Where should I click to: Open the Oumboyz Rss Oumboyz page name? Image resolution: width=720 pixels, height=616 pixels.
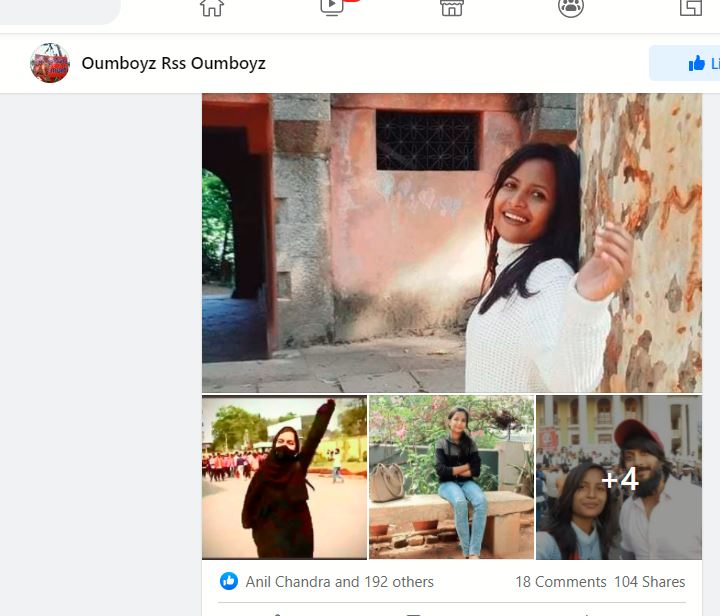[173, 64]
